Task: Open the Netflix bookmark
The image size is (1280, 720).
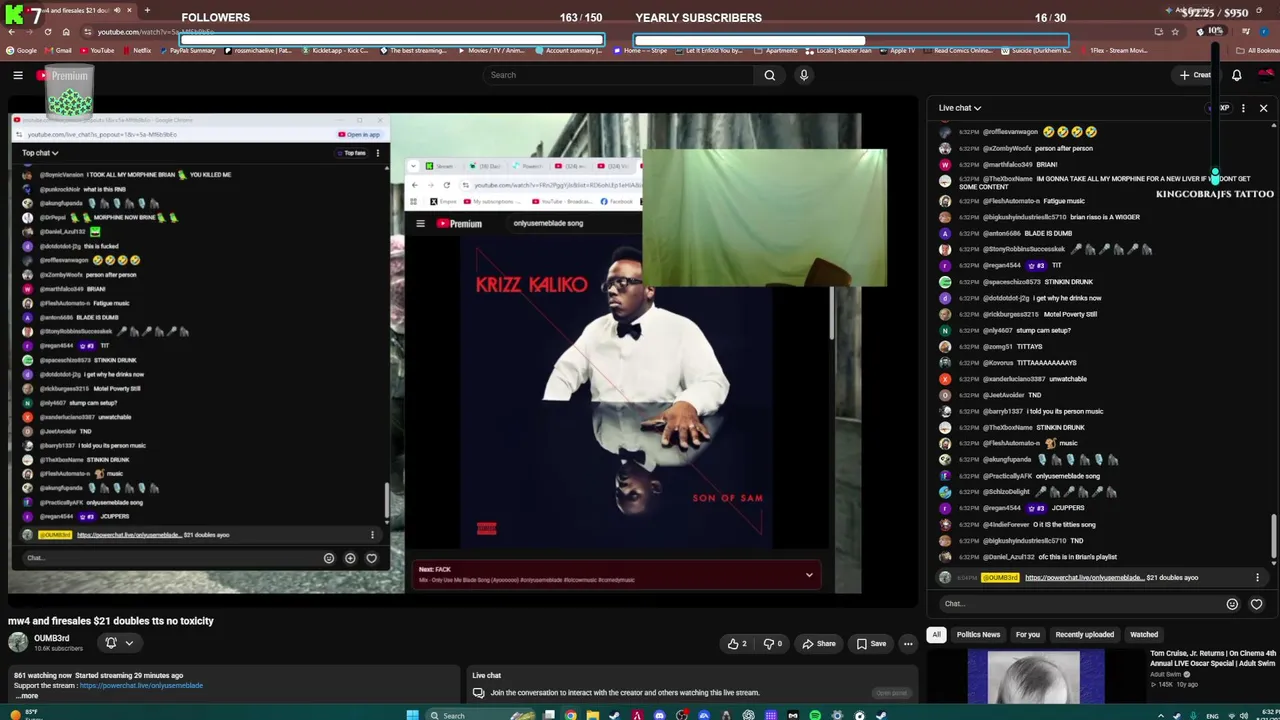Action: tap(136, 50)
